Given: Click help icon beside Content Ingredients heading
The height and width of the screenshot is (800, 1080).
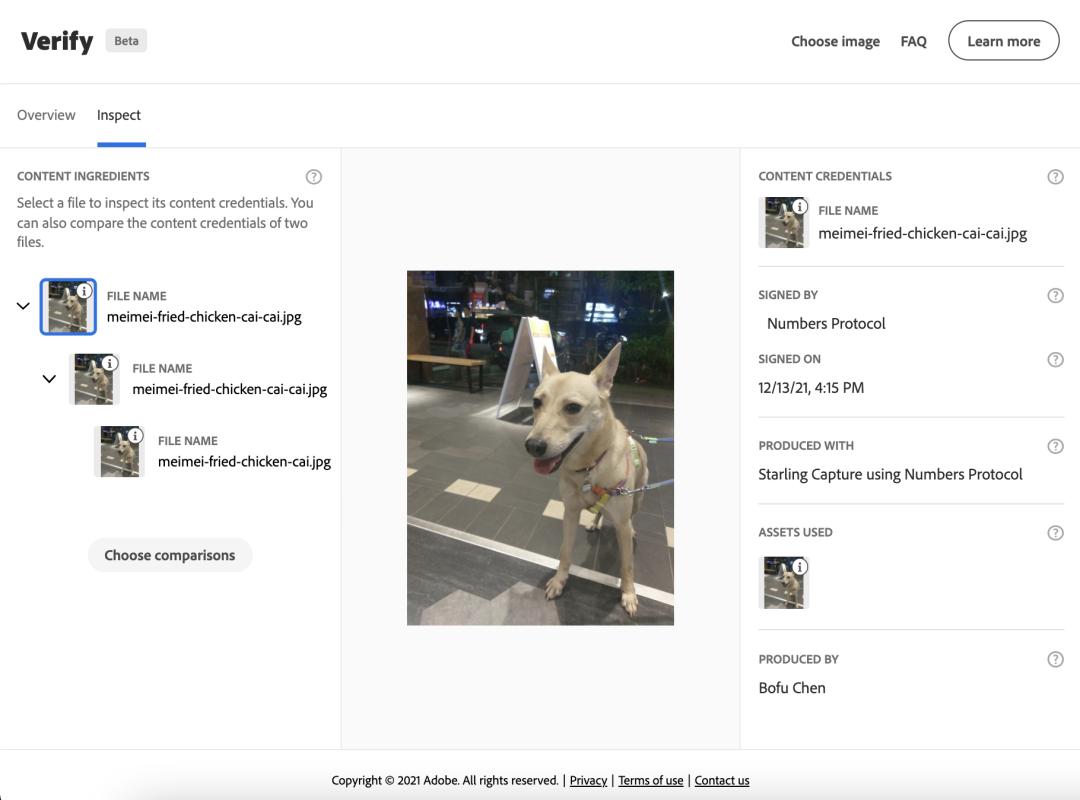Looking at the screenshot, I should pyautogui.click(x=314, y=177).
